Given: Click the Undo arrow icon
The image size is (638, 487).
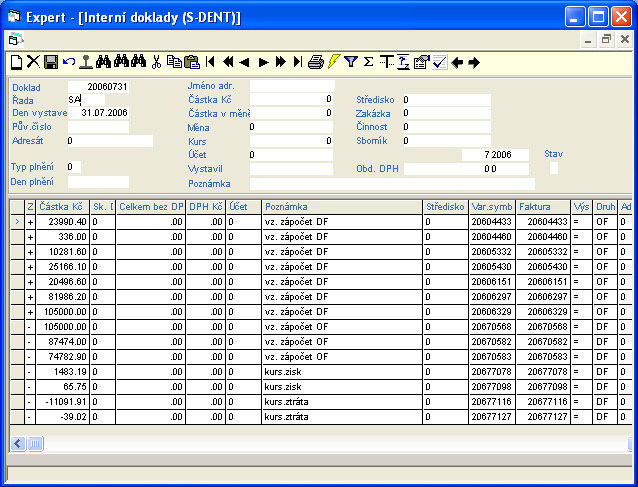Looking at the screenshot, I should tap(68, 62).
